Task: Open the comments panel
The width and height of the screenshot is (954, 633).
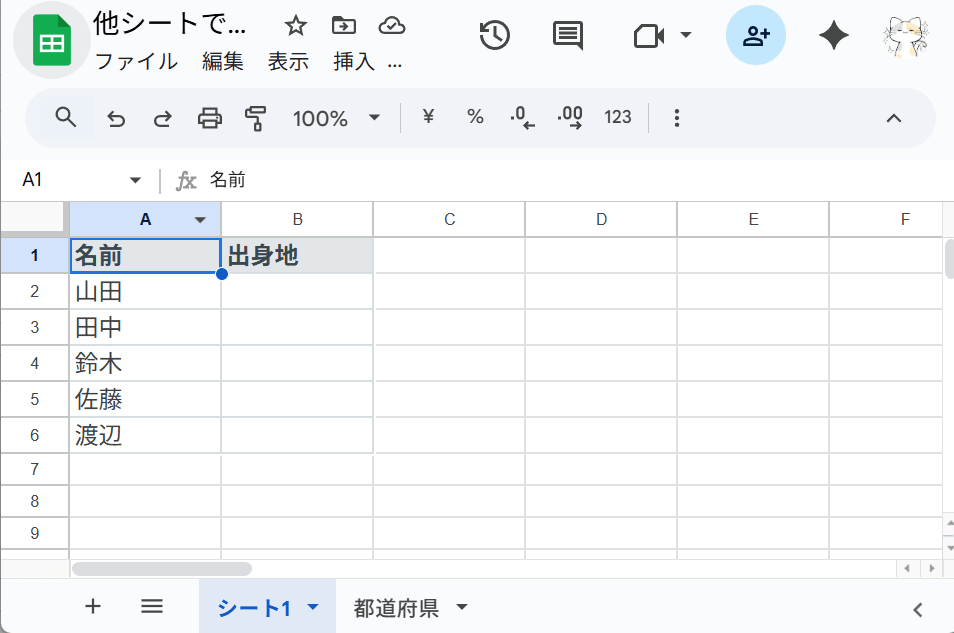Action: tap(567, 35)
